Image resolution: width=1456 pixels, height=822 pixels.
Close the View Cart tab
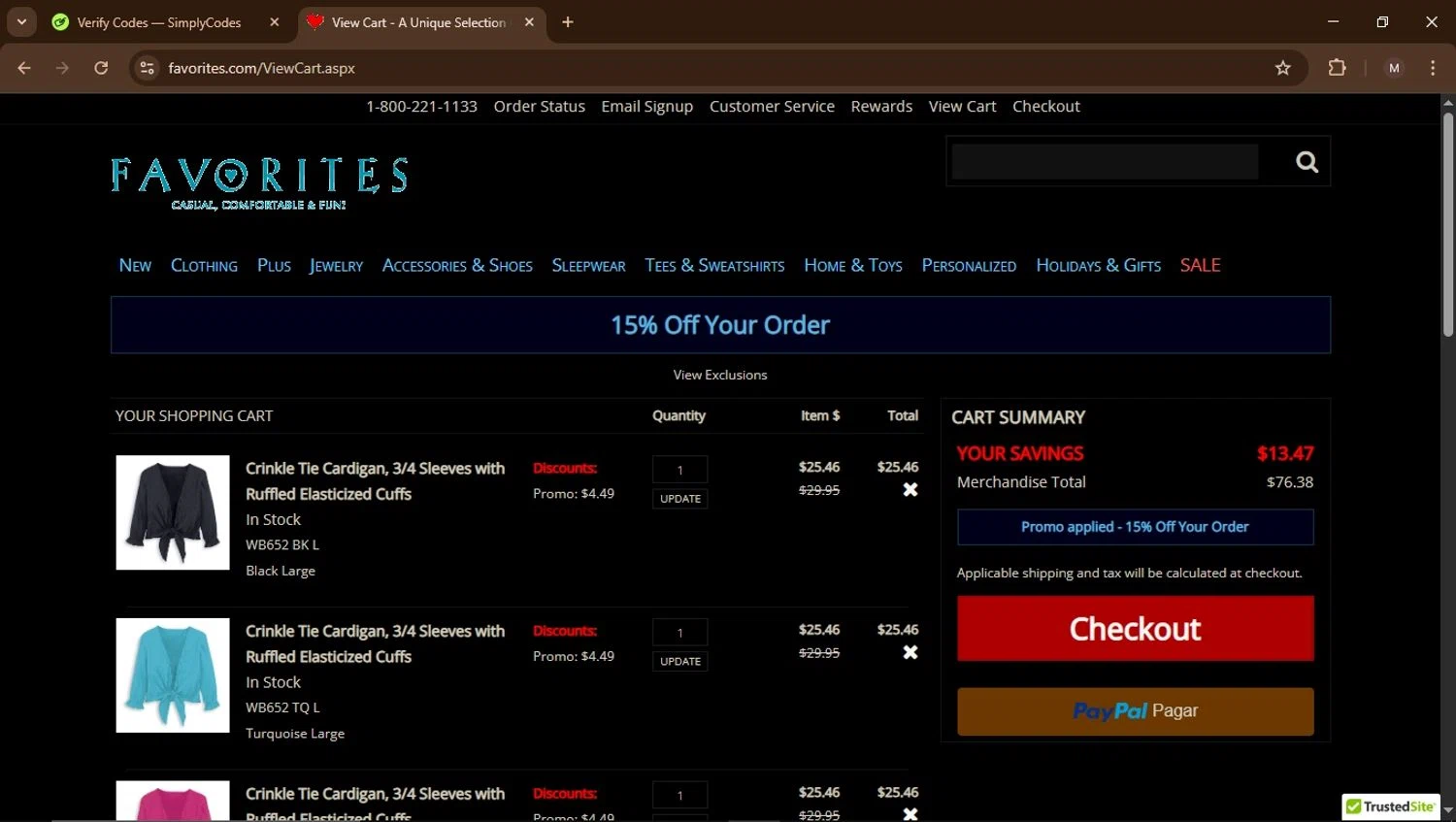click(x=529, y=22)
